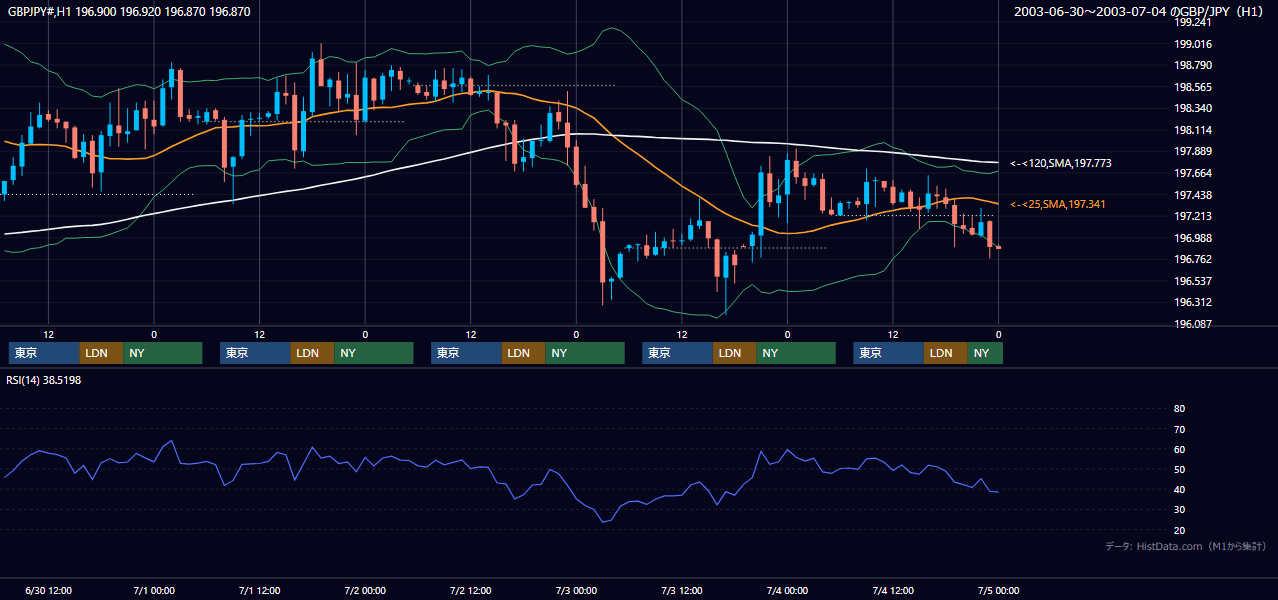Click the first LDN session block
This screenshot has width=1278, height=600.
click(101, 353)
